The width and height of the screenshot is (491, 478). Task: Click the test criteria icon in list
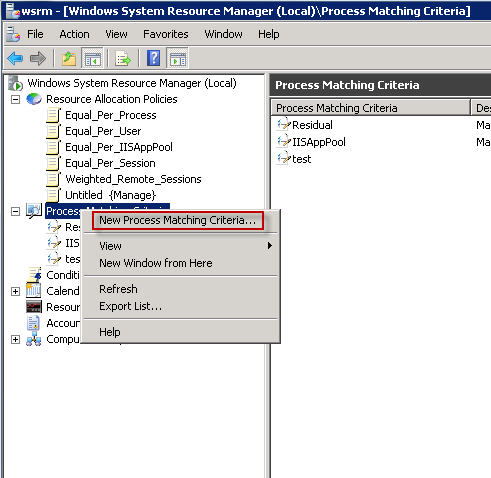pos(284,159)
